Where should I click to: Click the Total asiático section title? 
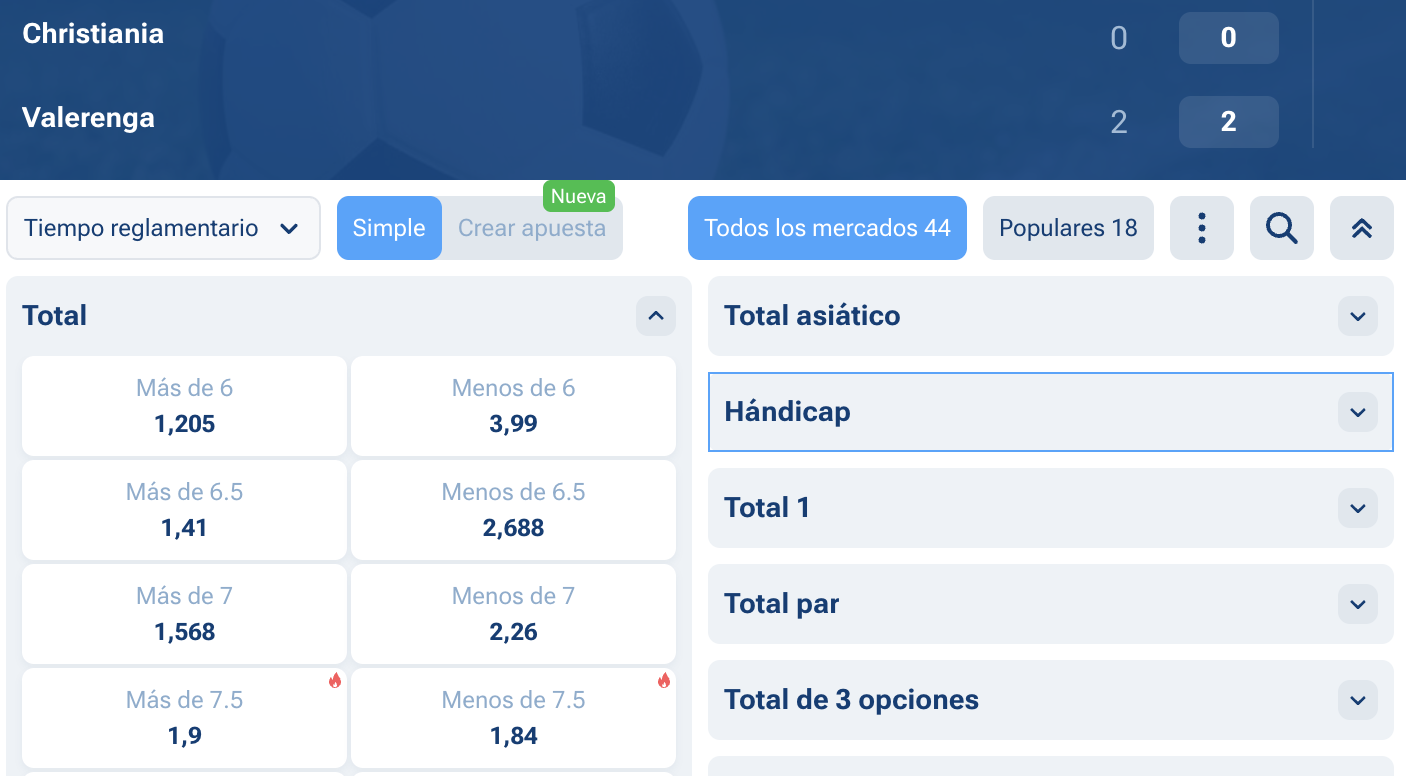[x=812, y=316]
